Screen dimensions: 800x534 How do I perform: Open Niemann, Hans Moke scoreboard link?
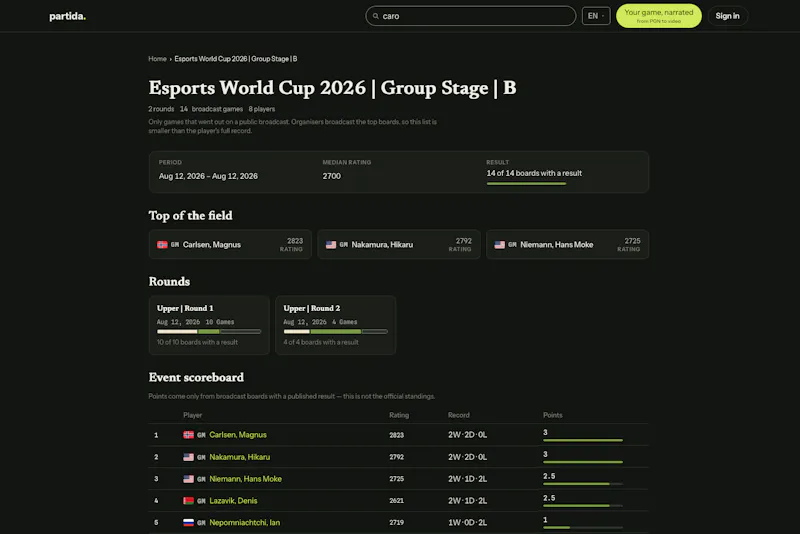click(x=245, y=479)
